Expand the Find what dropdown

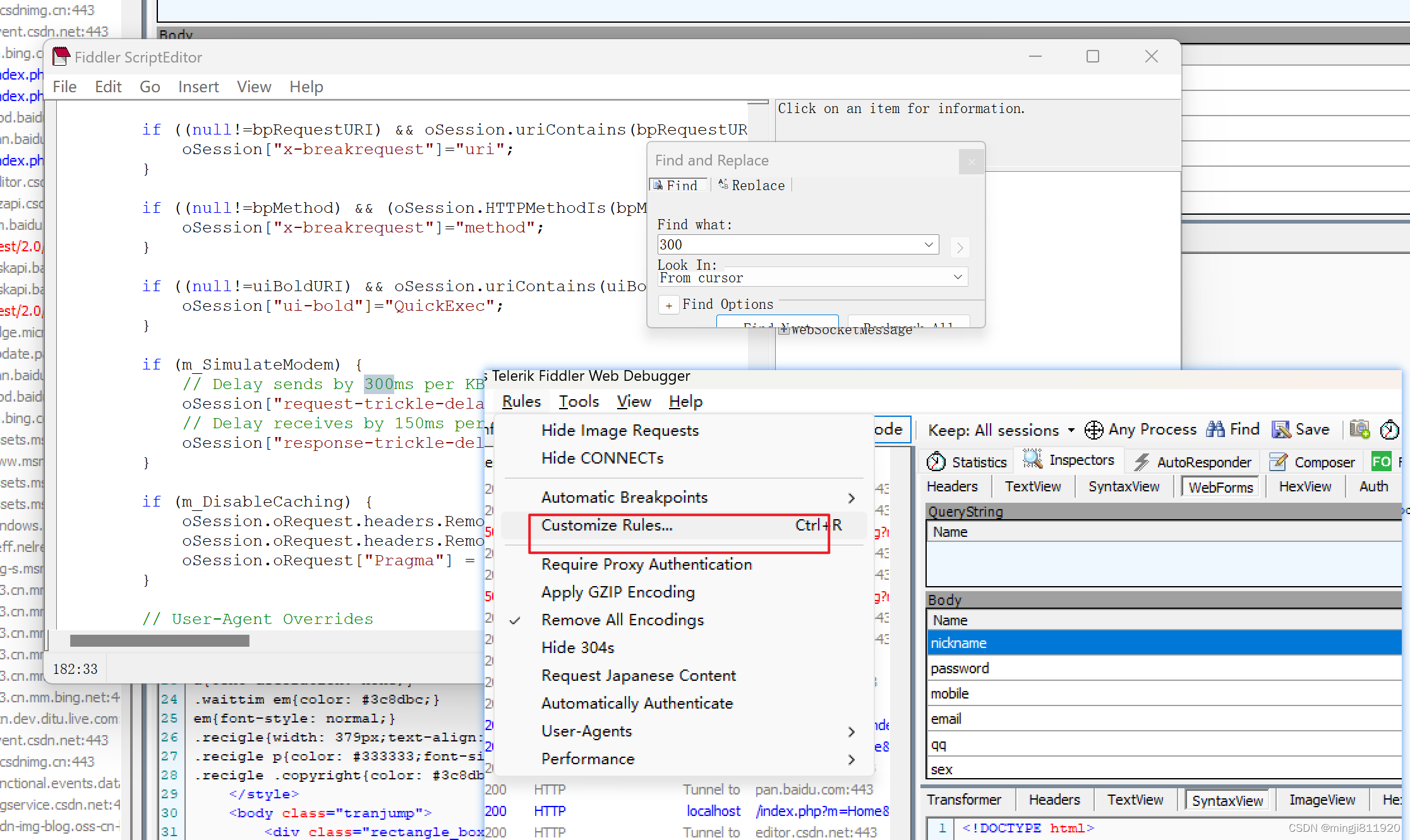pos(929,244)
